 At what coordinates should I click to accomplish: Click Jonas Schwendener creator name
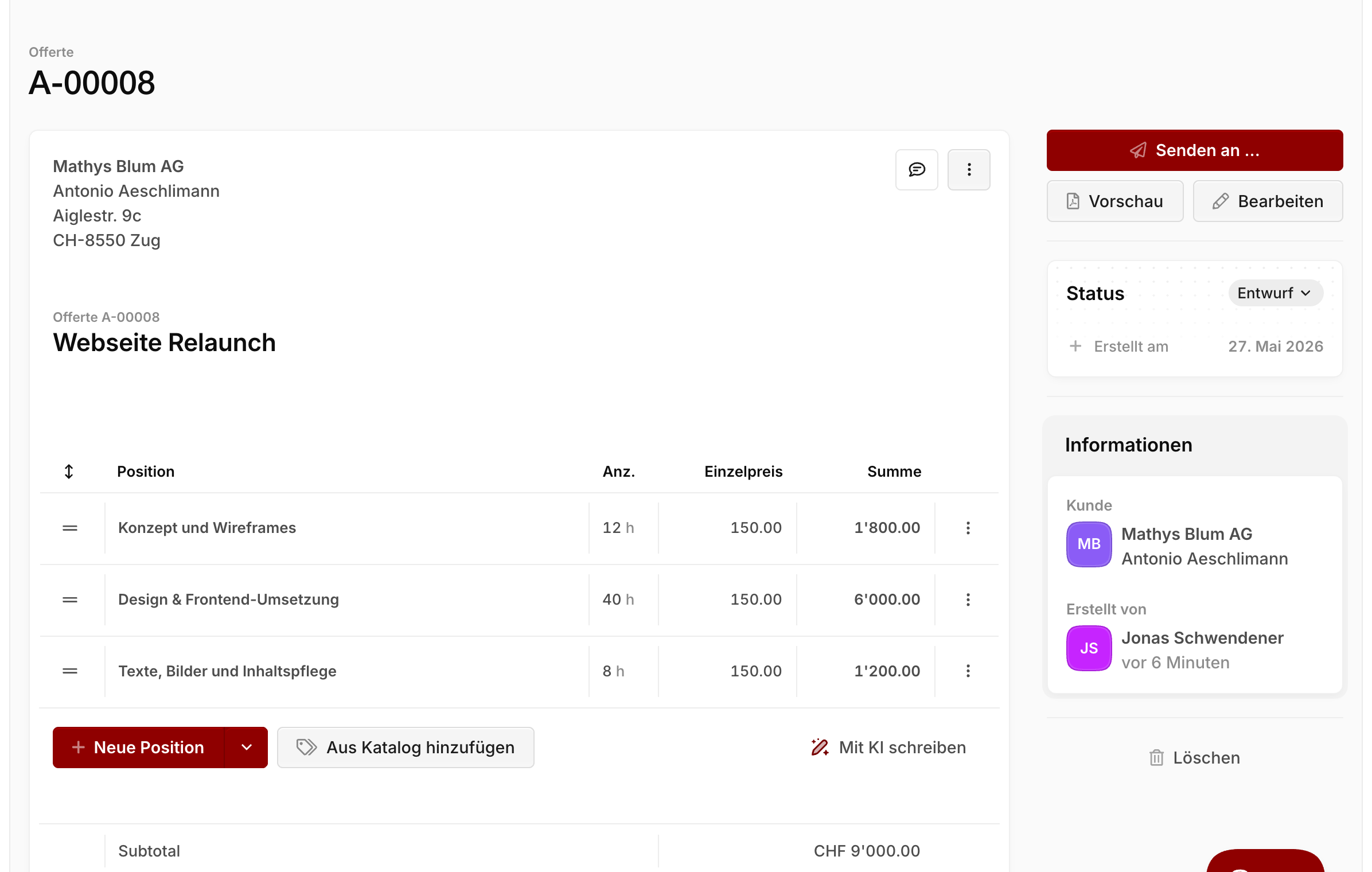[1202, 638]
